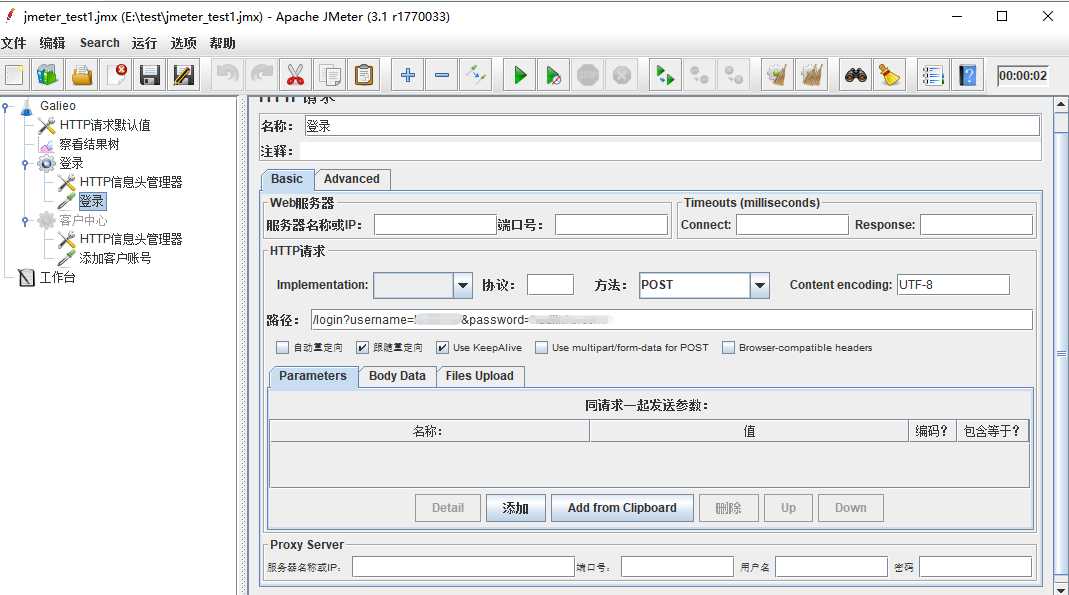Click the Help question mark icon

click(967, 75)
